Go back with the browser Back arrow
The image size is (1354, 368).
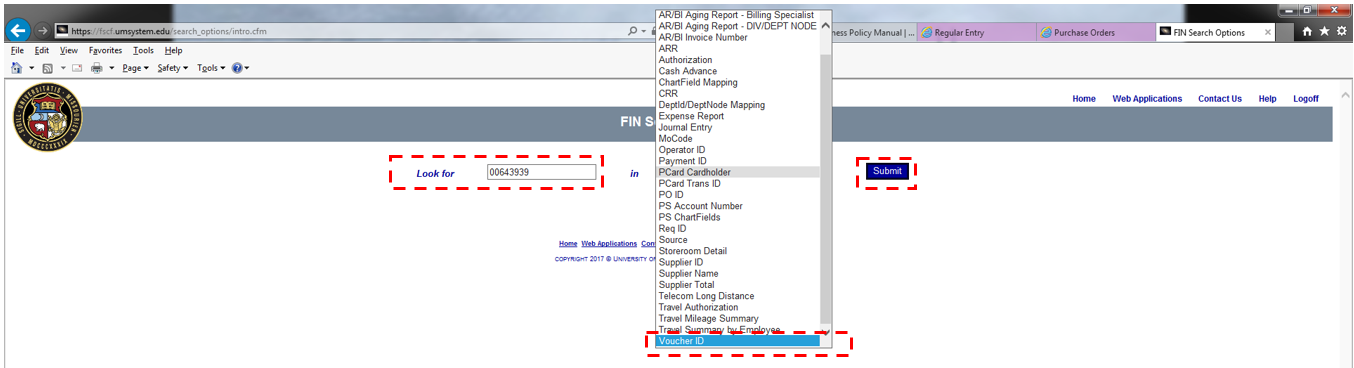(17, 31)
